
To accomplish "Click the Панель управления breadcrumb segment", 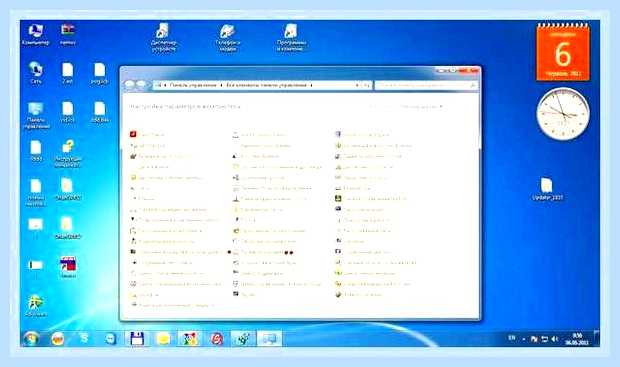I will pos(193,85).
